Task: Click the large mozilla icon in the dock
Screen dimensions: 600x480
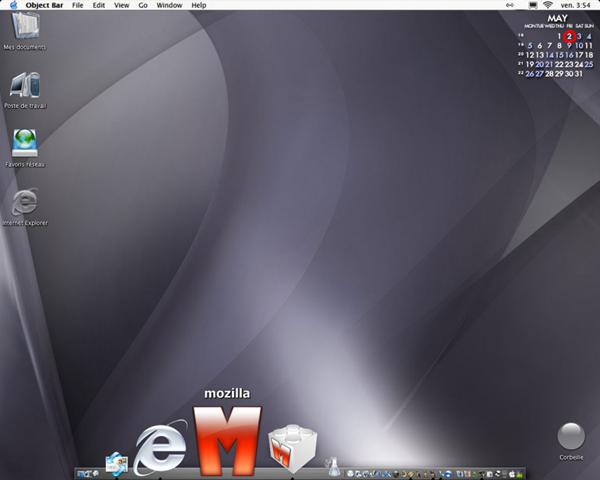Action: click(x=228, y=440)
